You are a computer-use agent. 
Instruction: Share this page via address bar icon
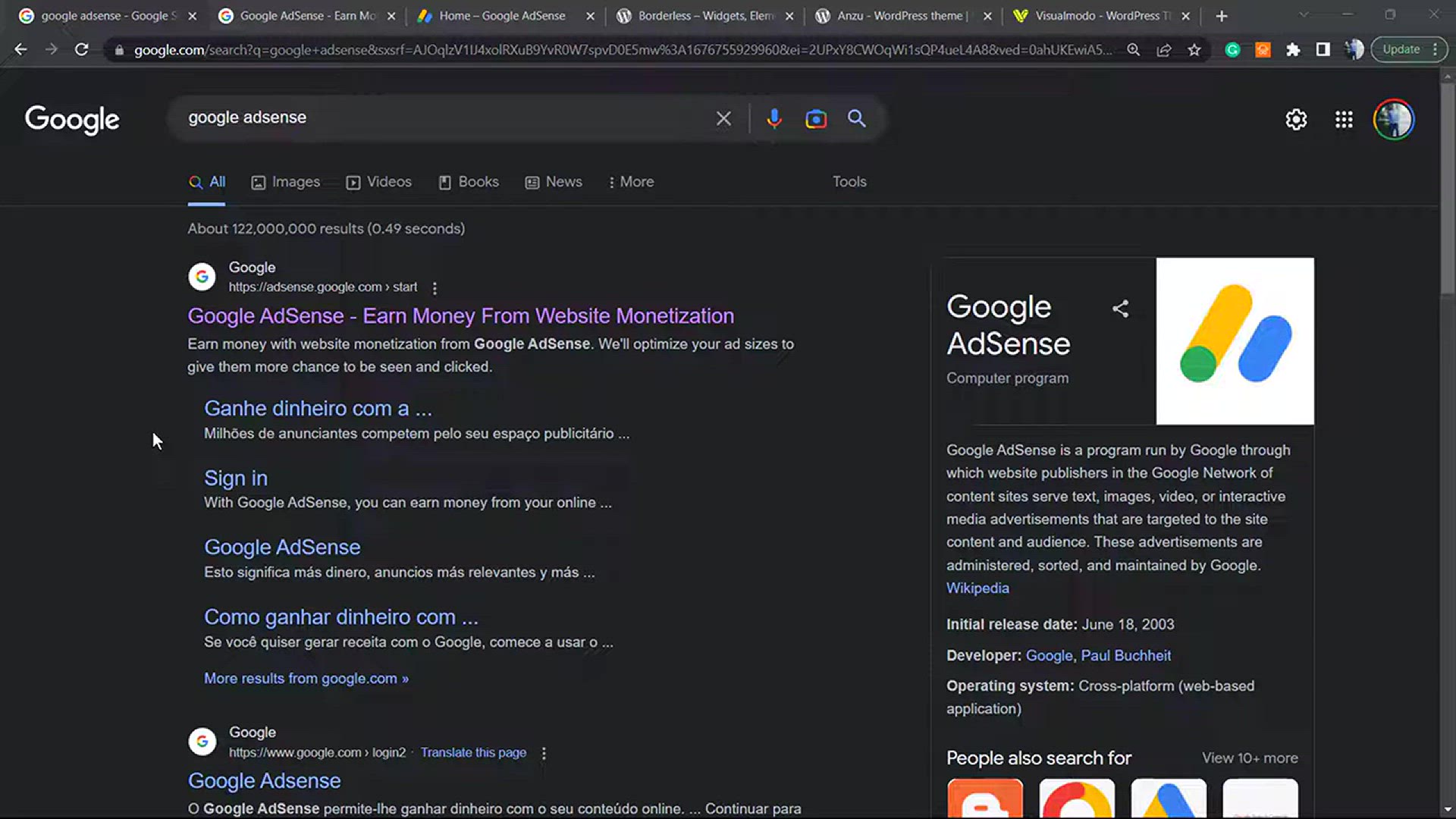[x=1163, y=49]
